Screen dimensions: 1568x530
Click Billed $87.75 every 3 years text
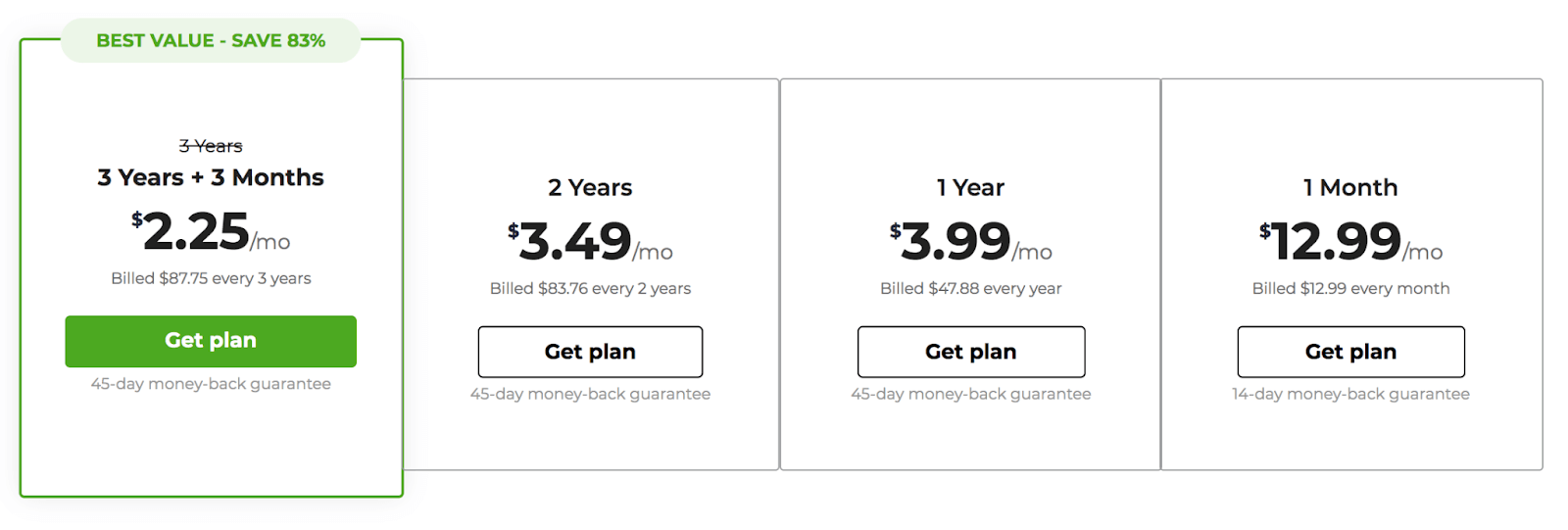[211, 278]
